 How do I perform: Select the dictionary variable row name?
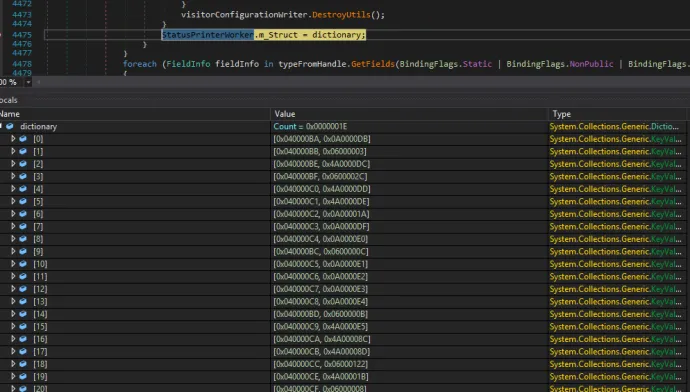pyautogui.click(x=39, y=127)
